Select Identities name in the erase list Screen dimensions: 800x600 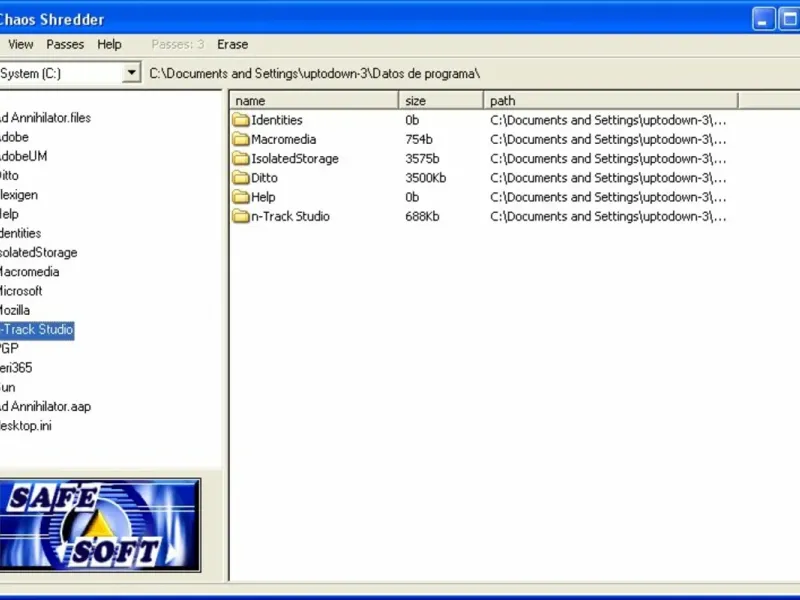277,120
